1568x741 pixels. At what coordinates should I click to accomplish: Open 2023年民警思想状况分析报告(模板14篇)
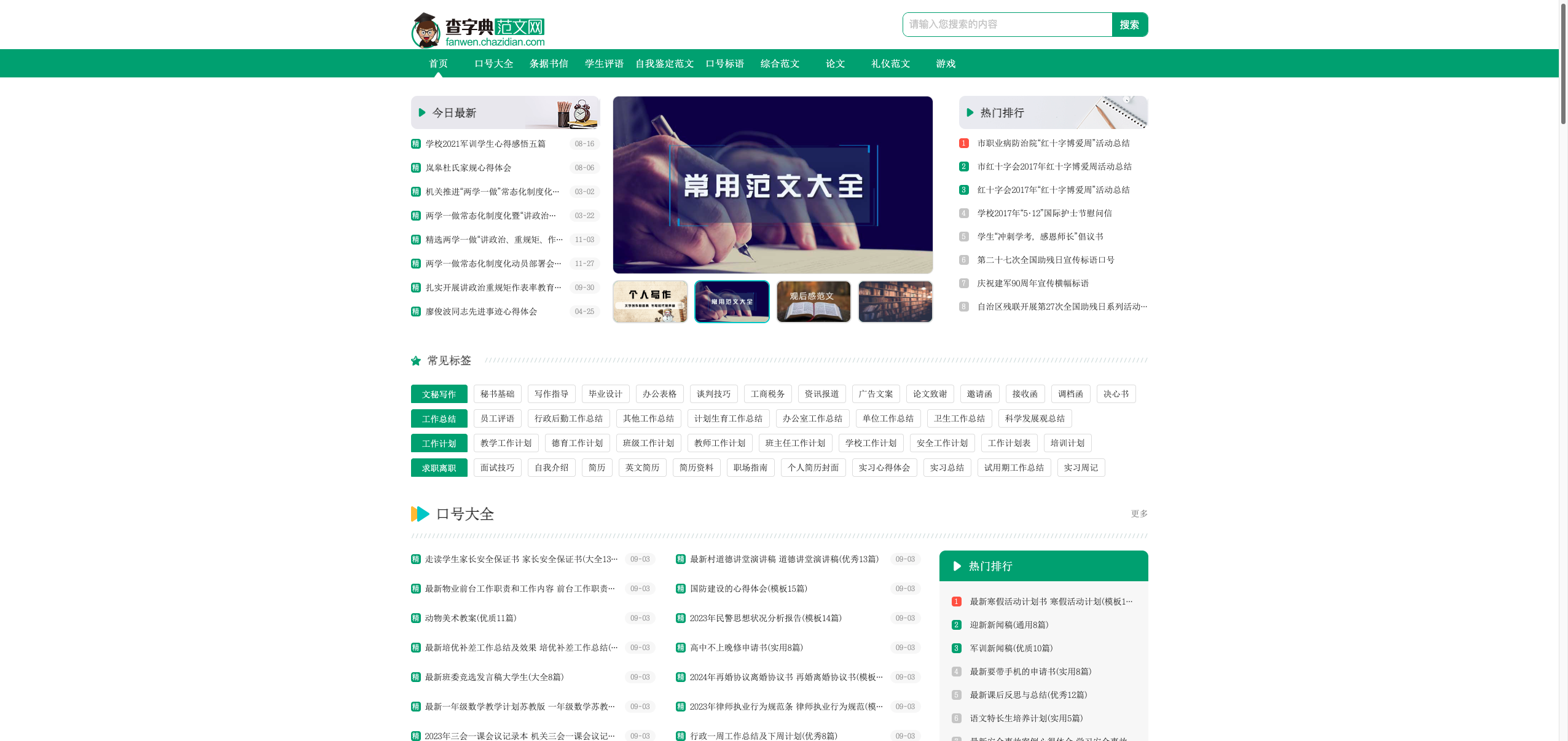point(766,618)
